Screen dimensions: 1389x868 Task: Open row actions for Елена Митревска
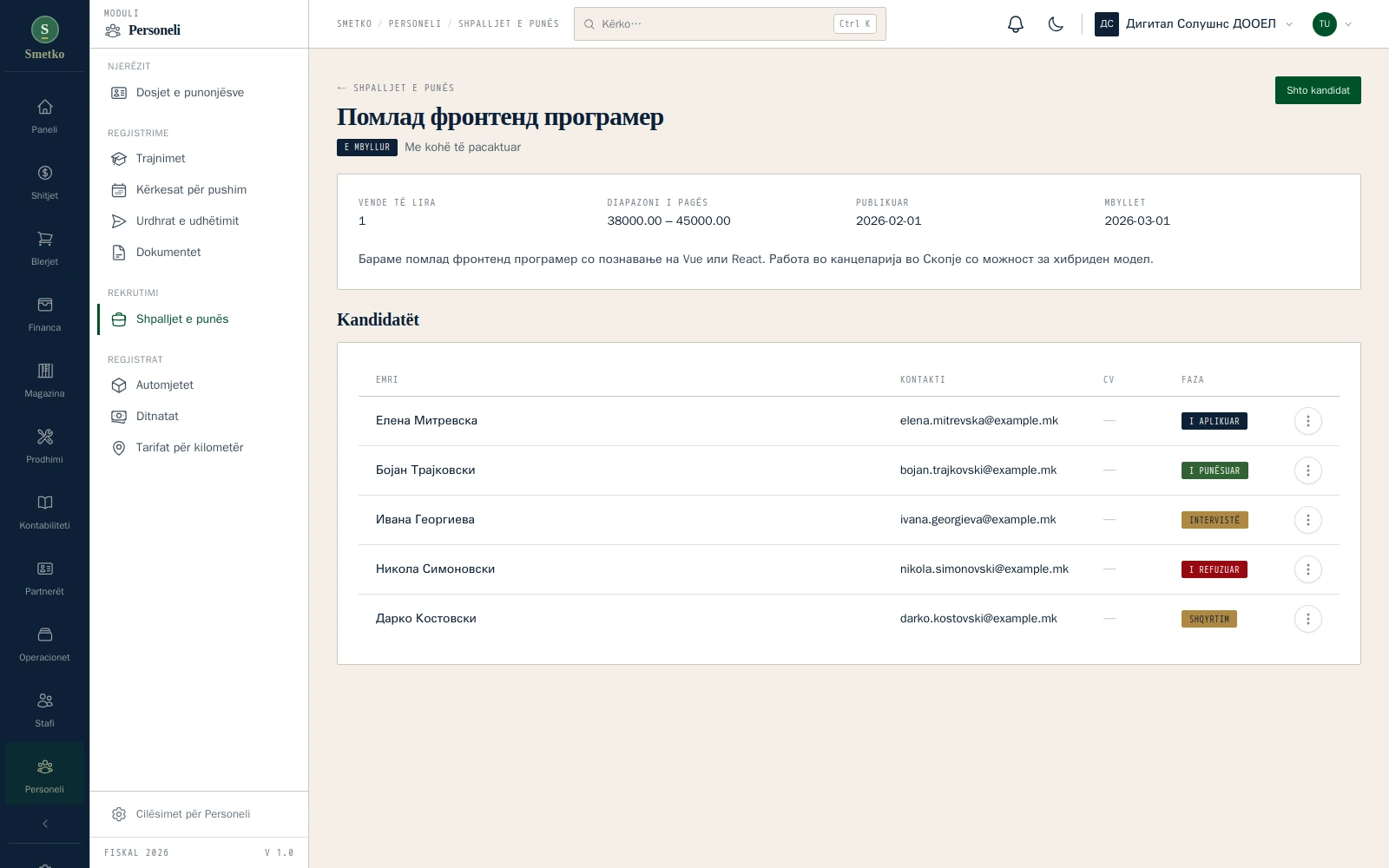pos(1307,421)
